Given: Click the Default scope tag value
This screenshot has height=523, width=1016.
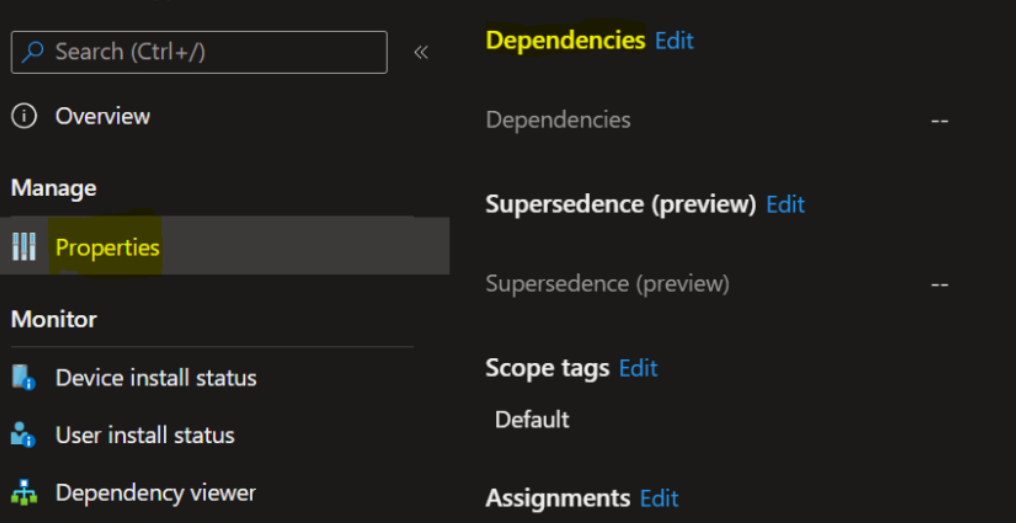Looking at the screenshot, I should (532, 419).
